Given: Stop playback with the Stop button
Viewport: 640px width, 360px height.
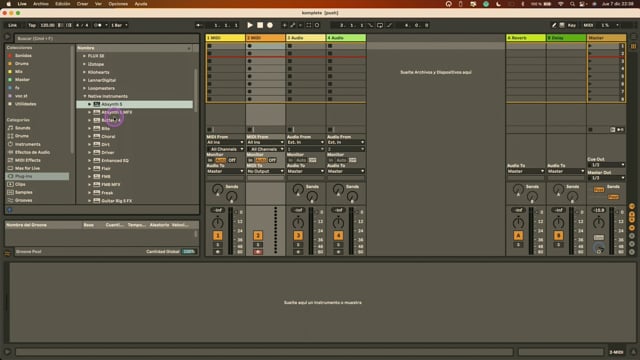Looking at the screenshot, I should (260, 25).
